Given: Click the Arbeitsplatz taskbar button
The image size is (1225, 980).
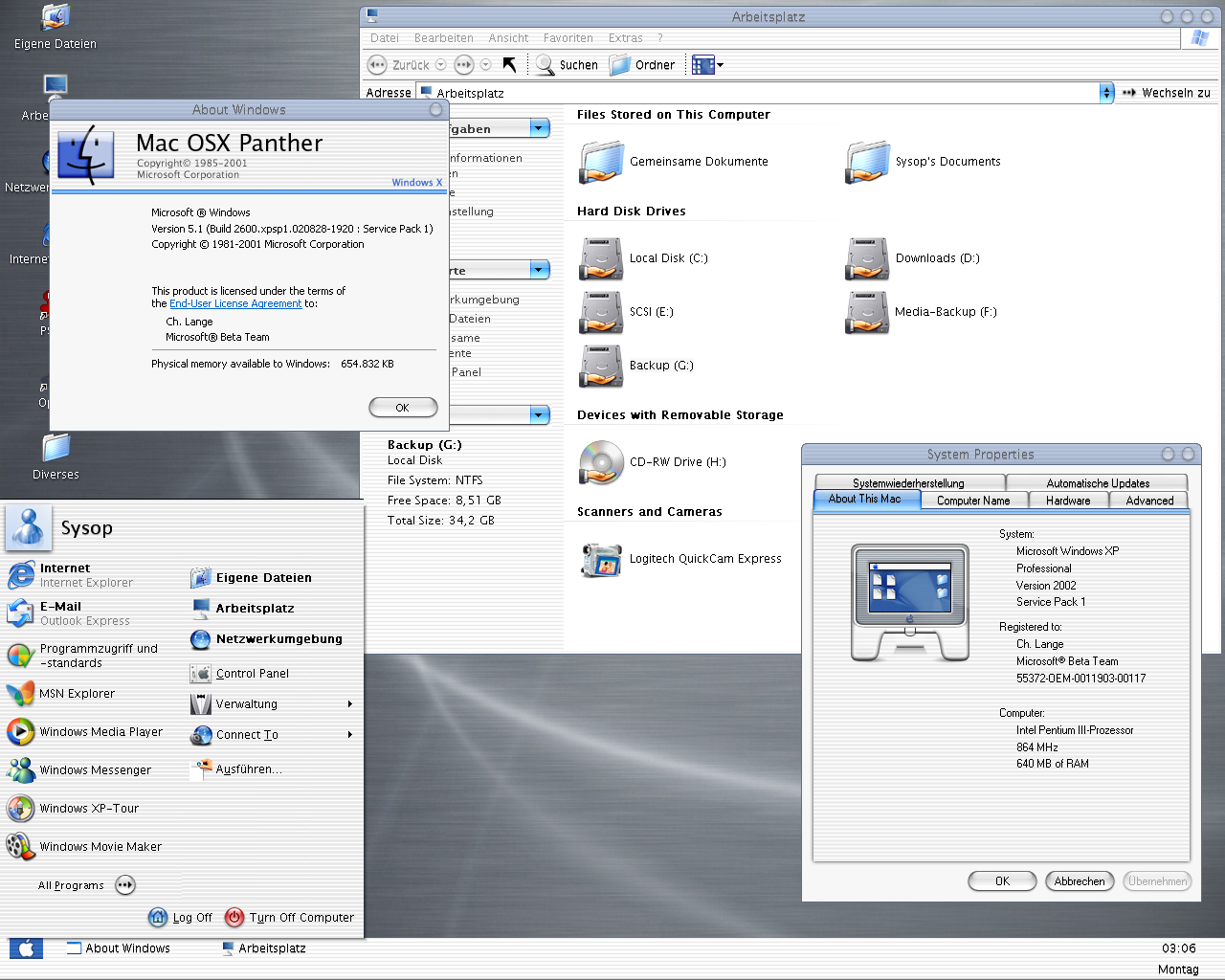Looking at the screenshot, I should pyautogui.click(x=264, y=948).
